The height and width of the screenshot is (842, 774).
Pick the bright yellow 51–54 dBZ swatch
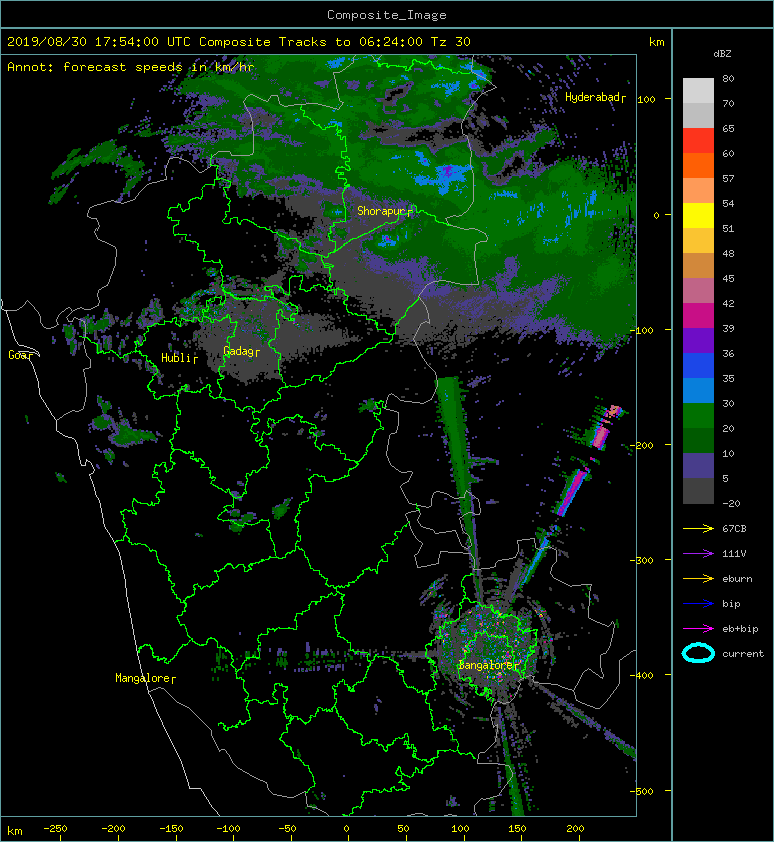point(698,215)
